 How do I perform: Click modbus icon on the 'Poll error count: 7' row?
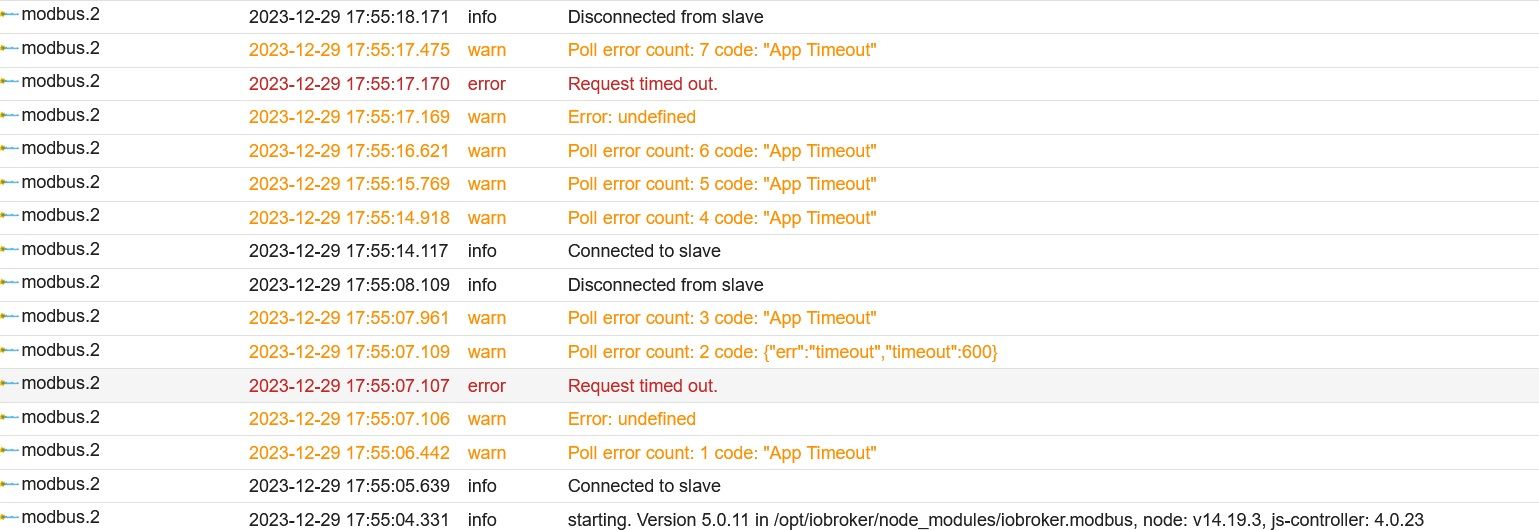point(10,48)
